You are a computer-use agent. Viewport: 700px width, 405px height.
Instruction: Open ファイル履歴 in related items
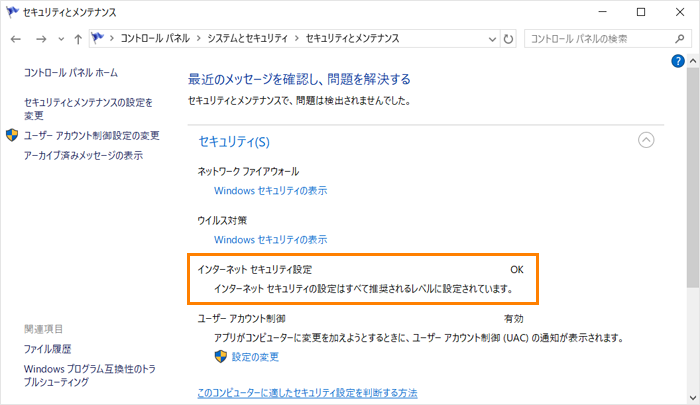click(x=47, y=349)
